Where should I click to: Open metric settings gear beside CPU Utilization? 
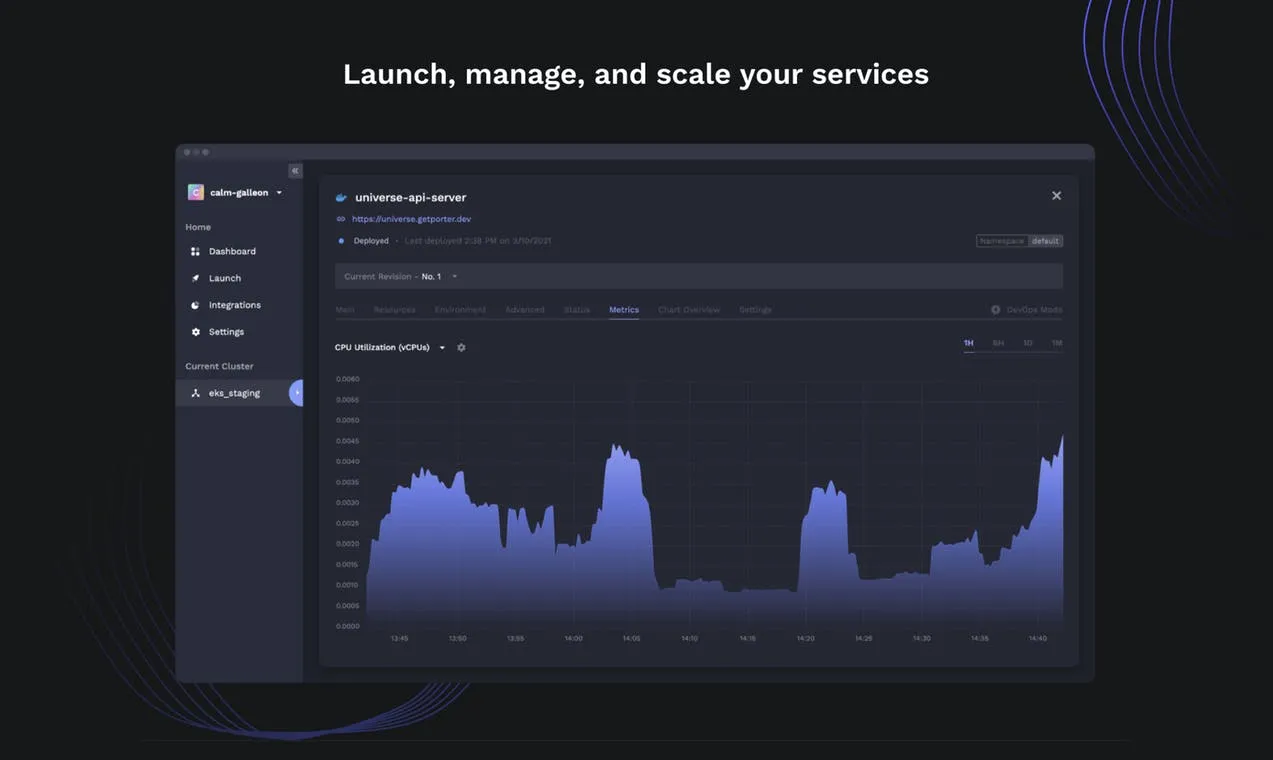click(x=461, y=348)
